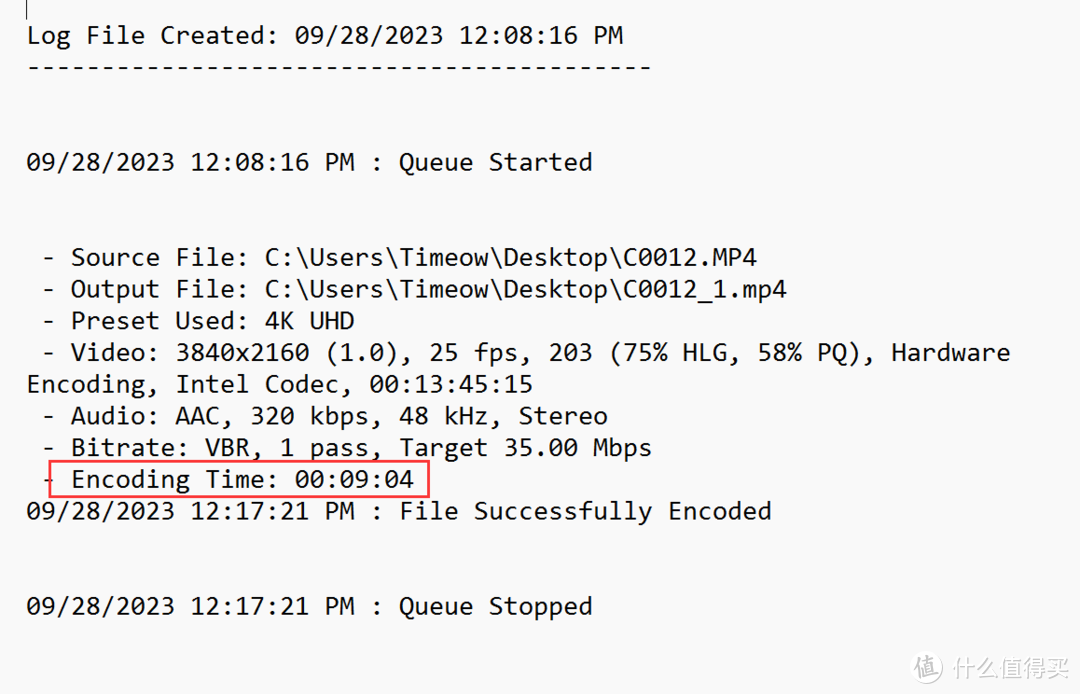The height and width of the screenshot is (694, 1080).
Task: Click the Hardware word at line end
Action: click(951, 353)
